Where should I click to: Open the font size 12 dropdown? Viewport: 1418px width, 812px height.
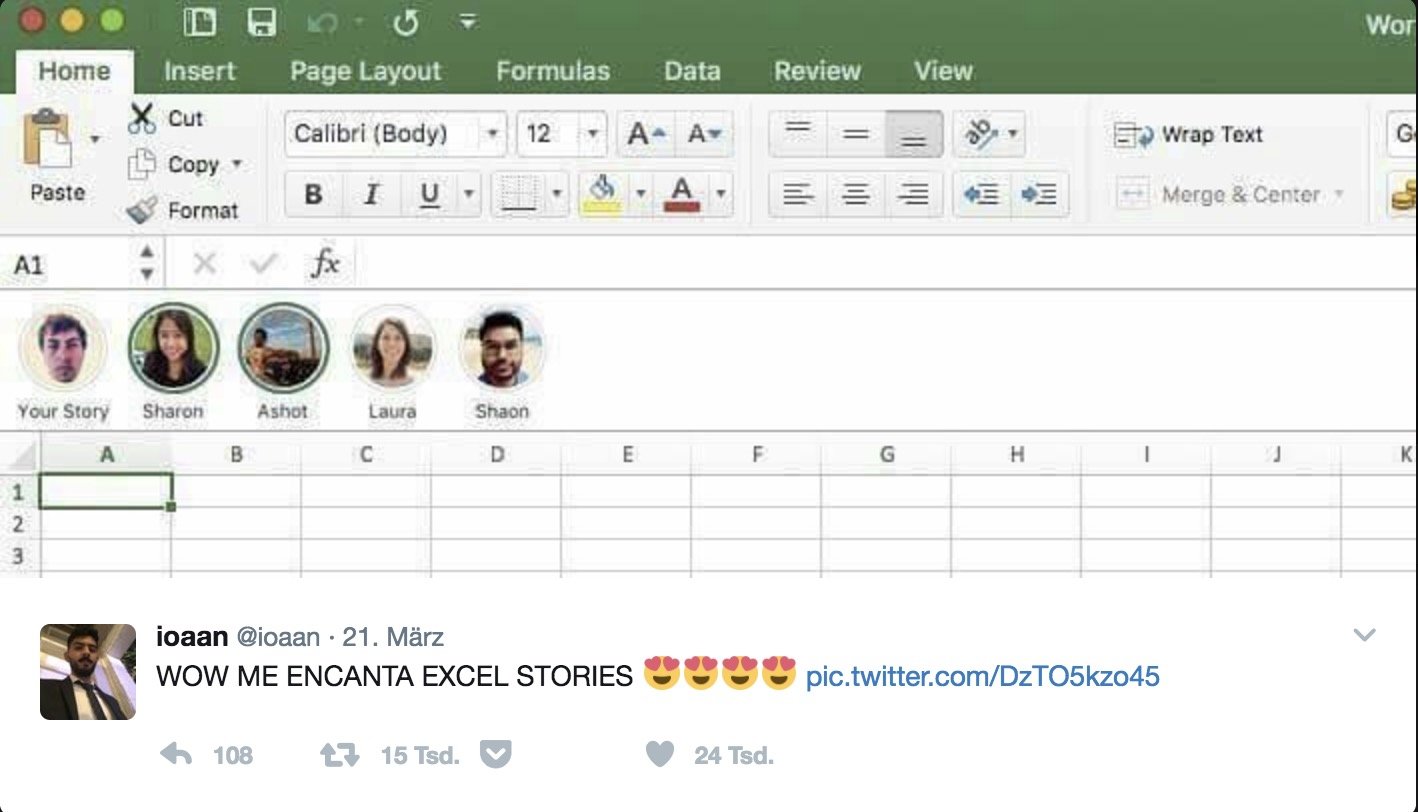click(592, 134)
